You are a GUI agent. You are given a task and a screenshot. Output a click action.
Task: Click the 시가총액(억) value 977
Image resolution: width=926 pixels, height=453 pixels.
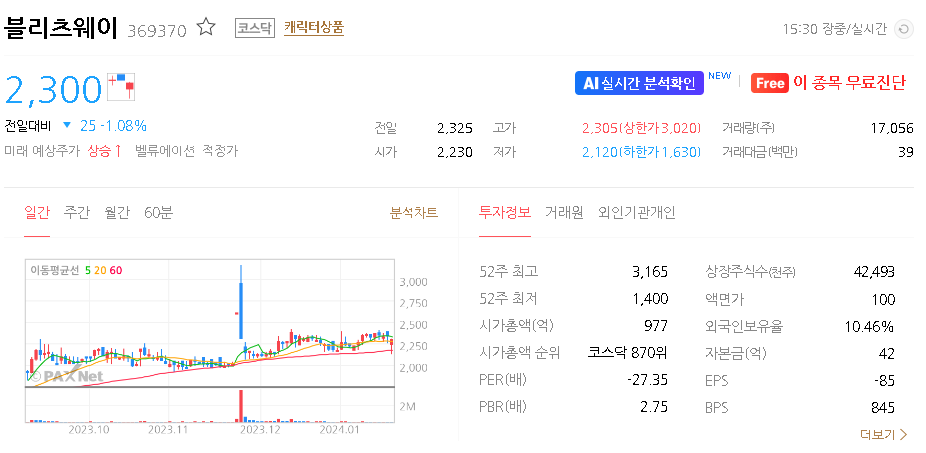click(x=656, y=326)
